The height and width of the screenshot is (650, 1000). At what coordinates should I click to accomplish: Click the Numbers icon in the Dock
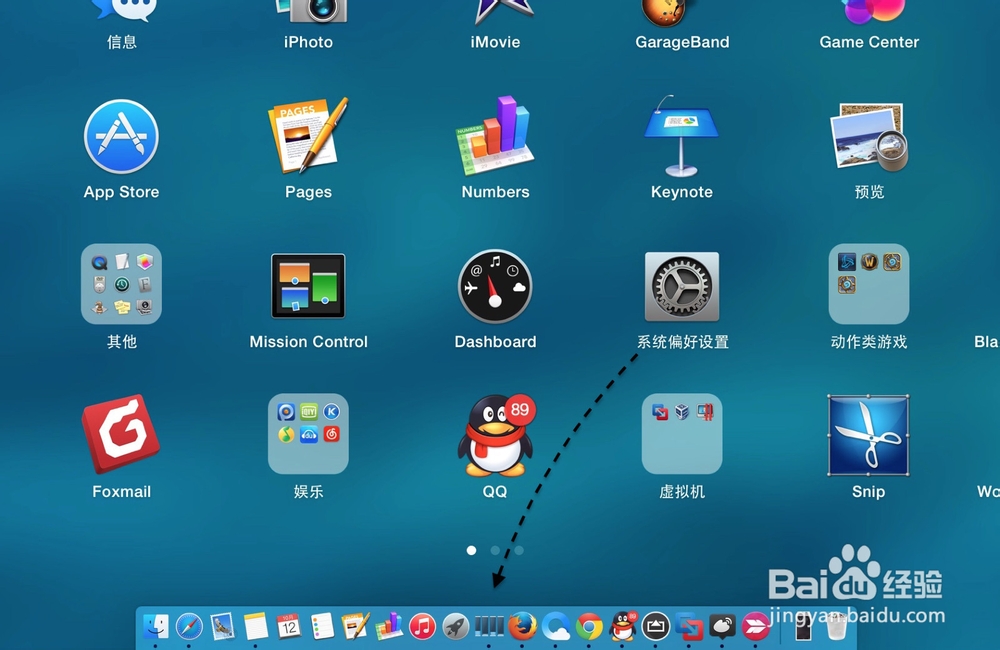point(389,626)
